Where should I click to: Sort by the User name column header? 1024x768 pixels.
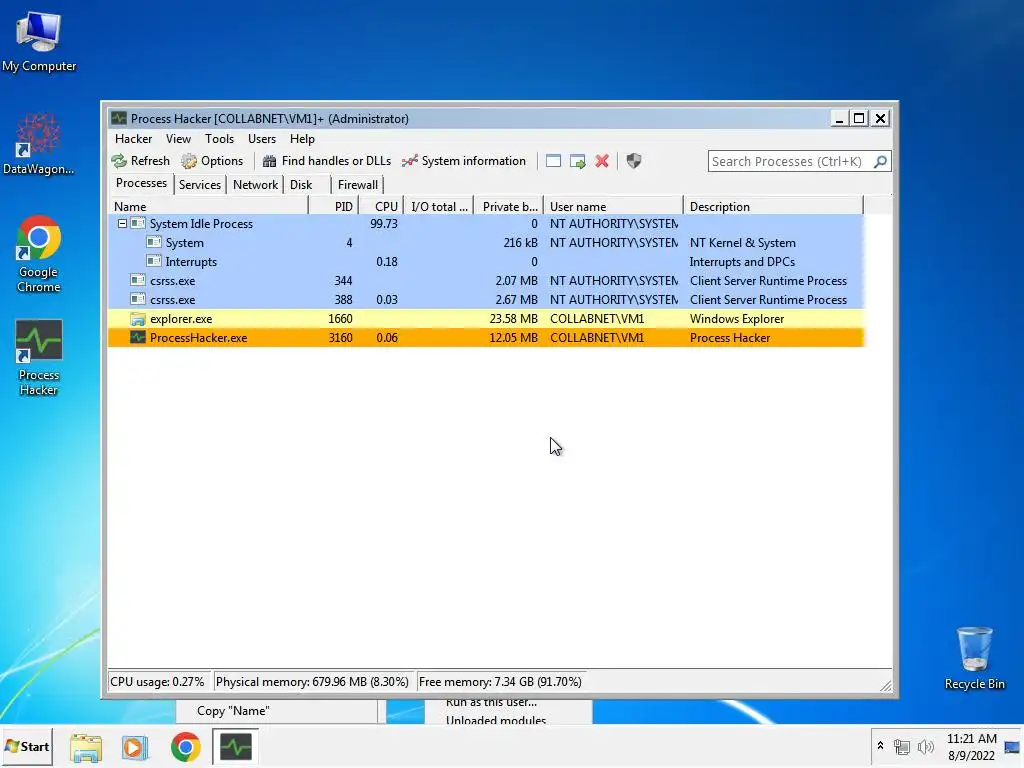tap(613, 206)
